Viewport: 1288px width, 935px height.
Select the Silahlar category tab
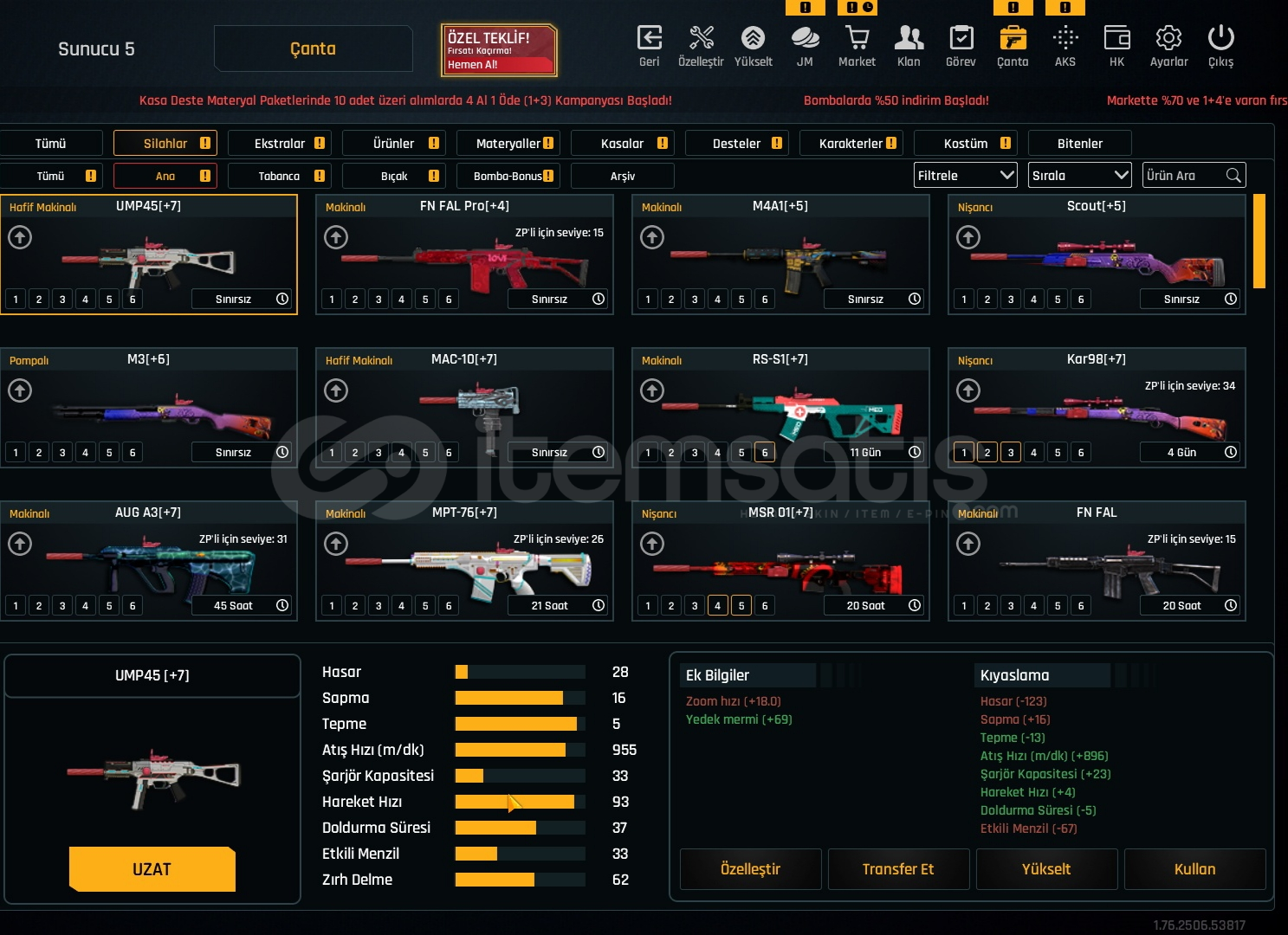(165, 143)
